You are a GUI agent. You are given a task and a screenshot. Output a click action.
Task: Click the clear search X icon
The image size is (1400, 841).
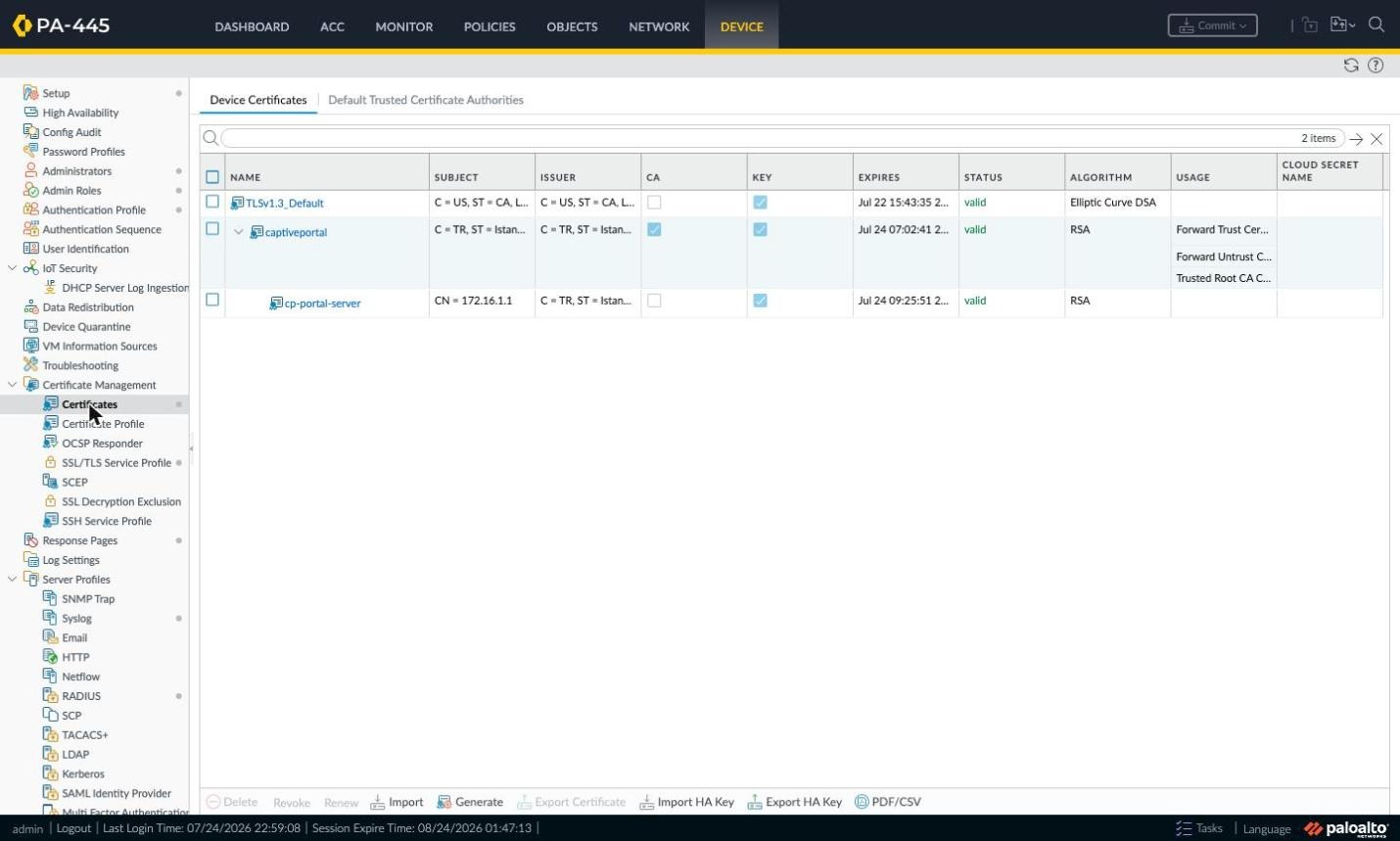1377,139
